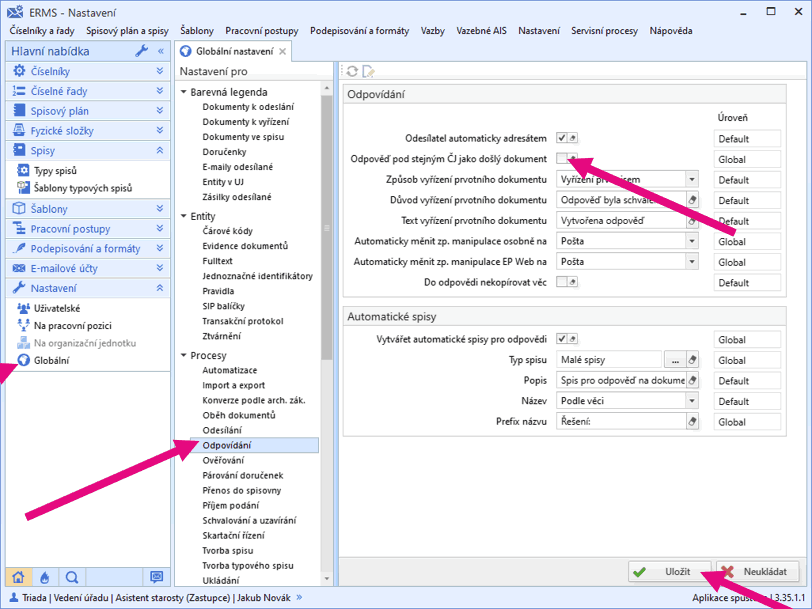Click the refresh icon in settings toolbar
812x609 pixels.
pos(352,71)
